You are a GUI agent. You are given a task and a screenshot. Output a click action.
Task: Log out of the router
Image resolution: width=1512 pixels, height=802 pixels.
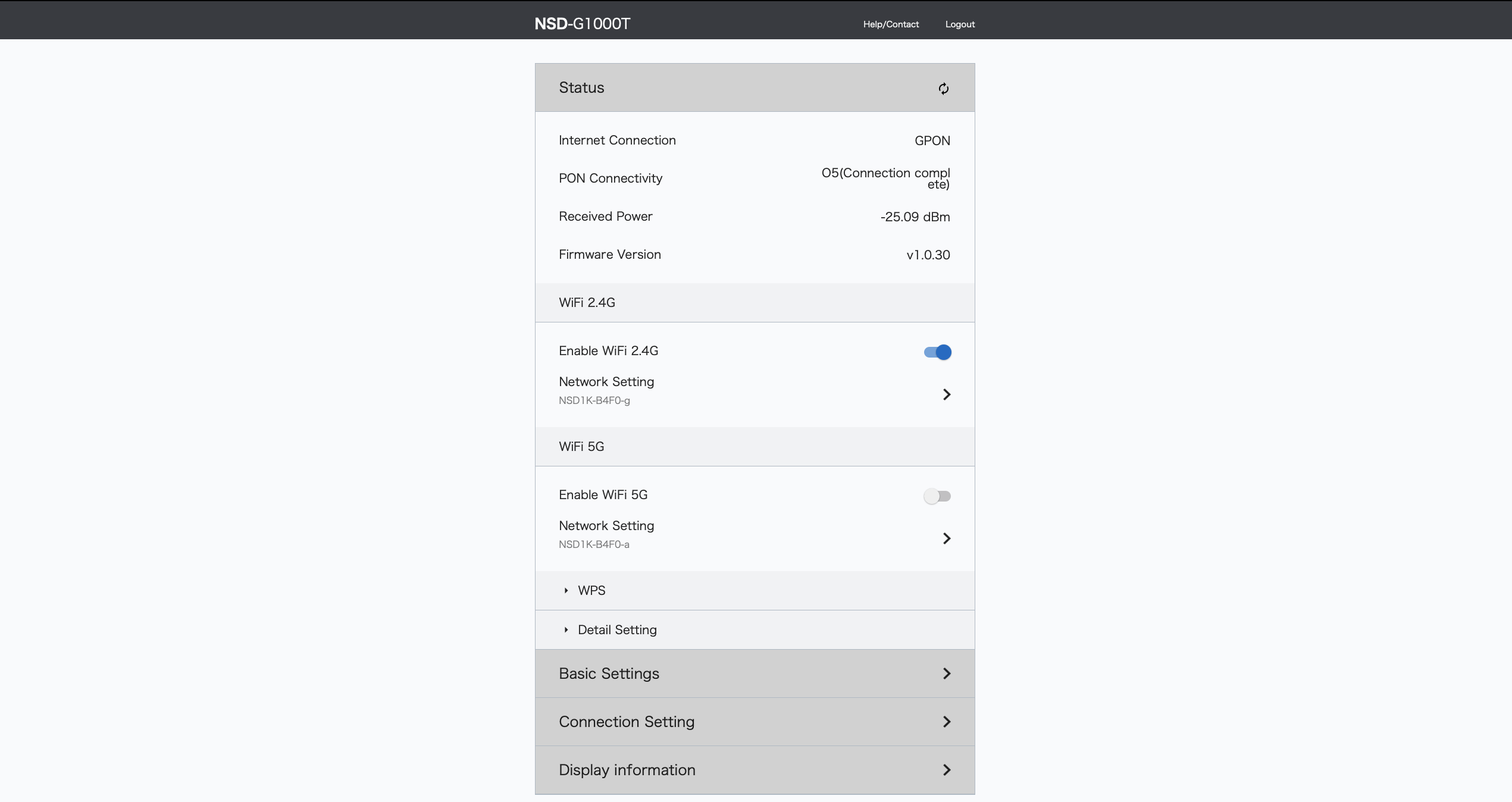[x=959, y=24]
